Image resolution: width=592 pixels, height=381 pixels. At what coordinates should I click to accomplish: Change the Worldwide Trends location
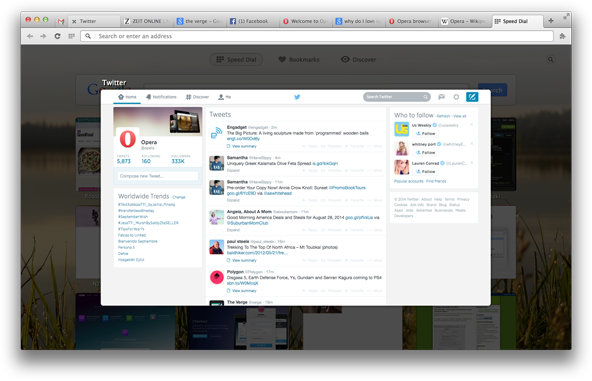pyautogui.click(x=179, y=197)
